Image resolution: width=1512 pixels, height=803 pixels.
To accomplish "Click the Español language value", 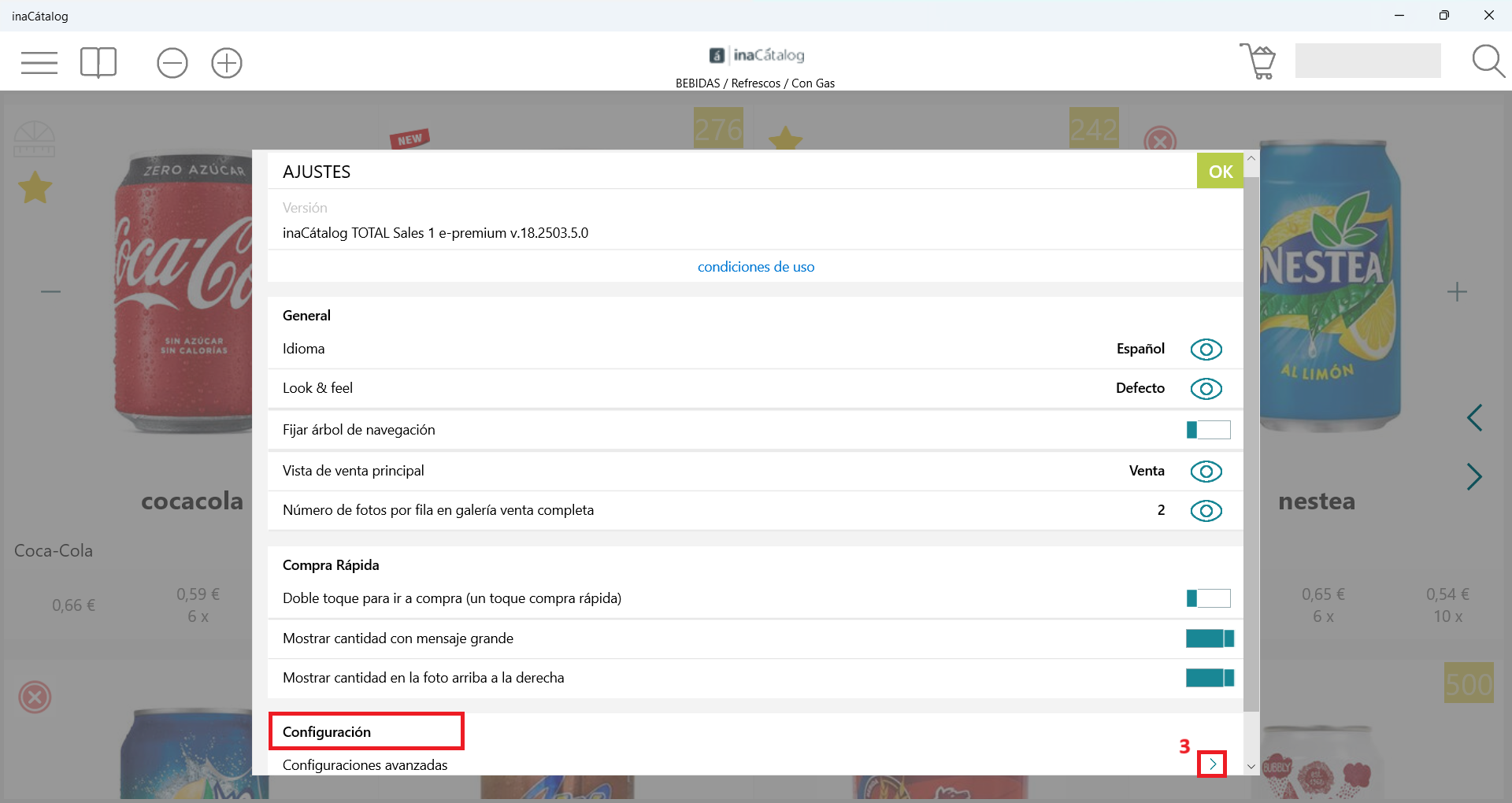I will click(x=1140, y=349).
